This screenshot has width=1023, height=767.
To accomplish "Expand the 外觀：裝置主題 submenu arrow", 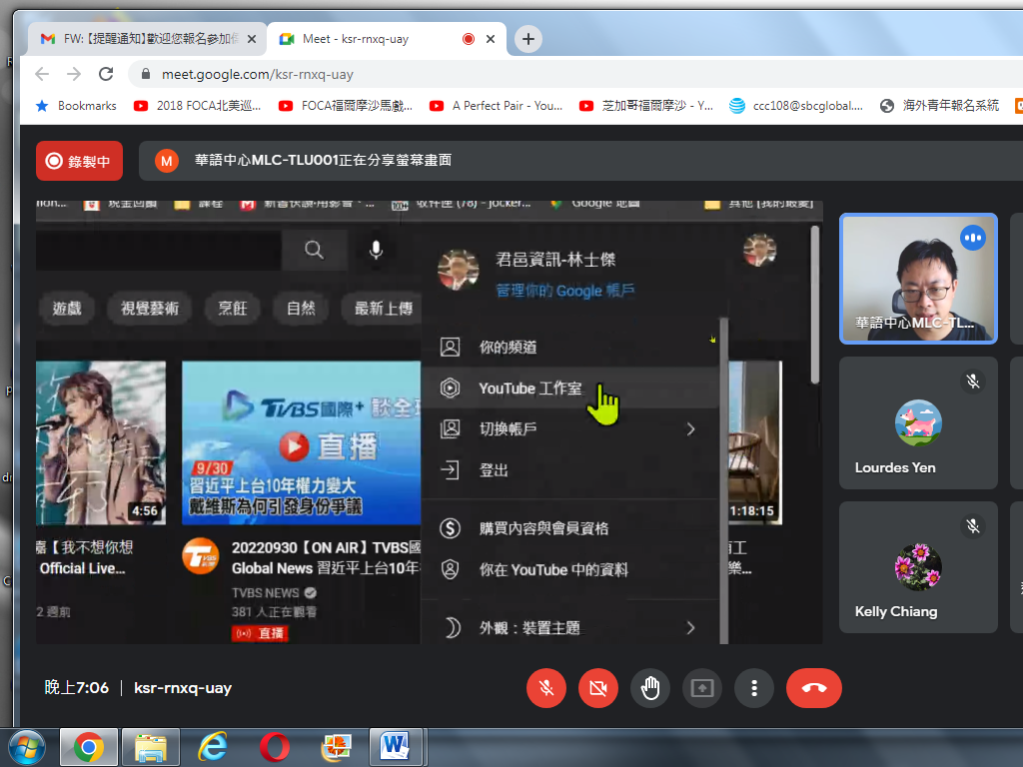I will (690, 628).
